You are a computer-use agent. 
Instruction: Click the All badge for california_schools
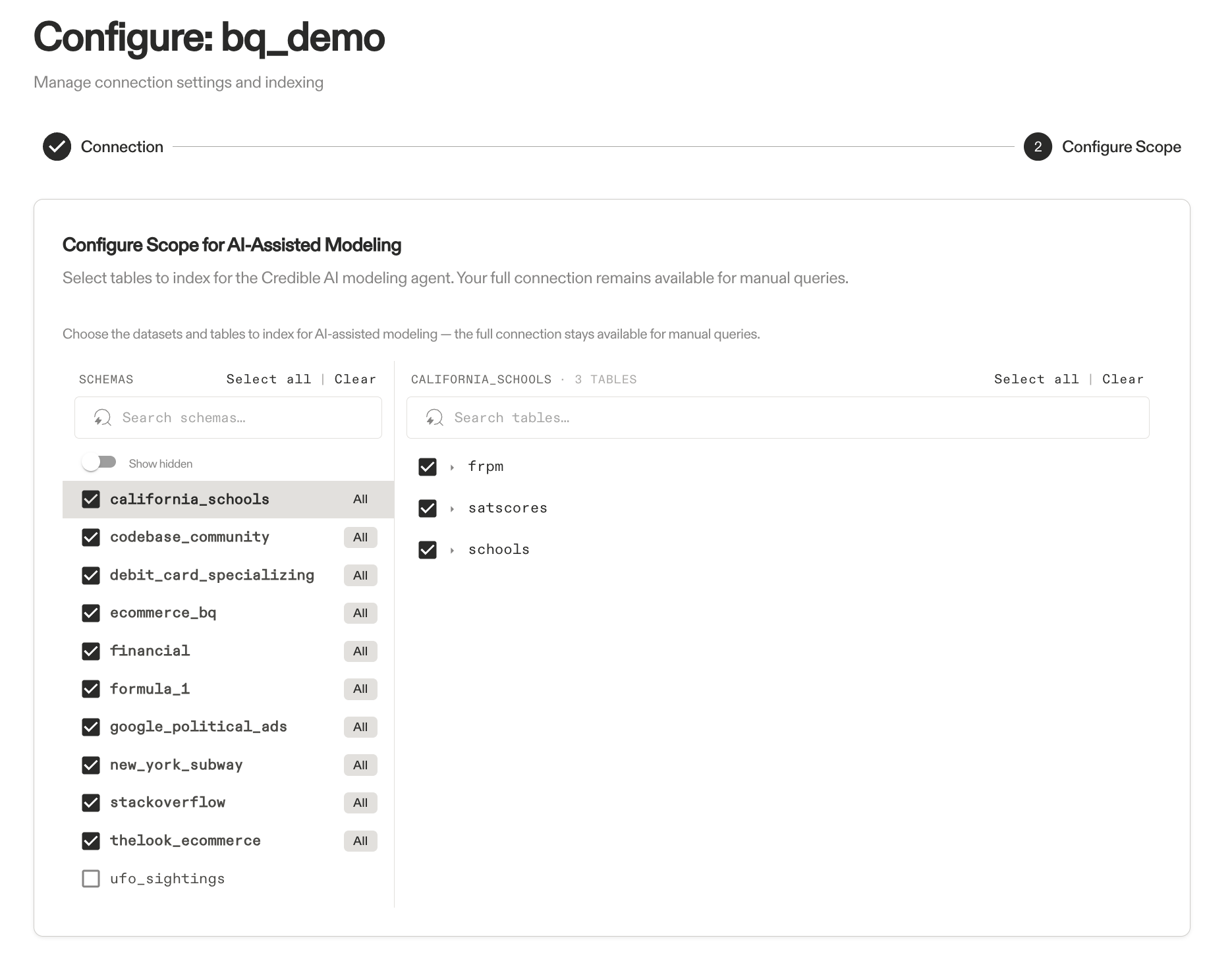tap(360, 499)
